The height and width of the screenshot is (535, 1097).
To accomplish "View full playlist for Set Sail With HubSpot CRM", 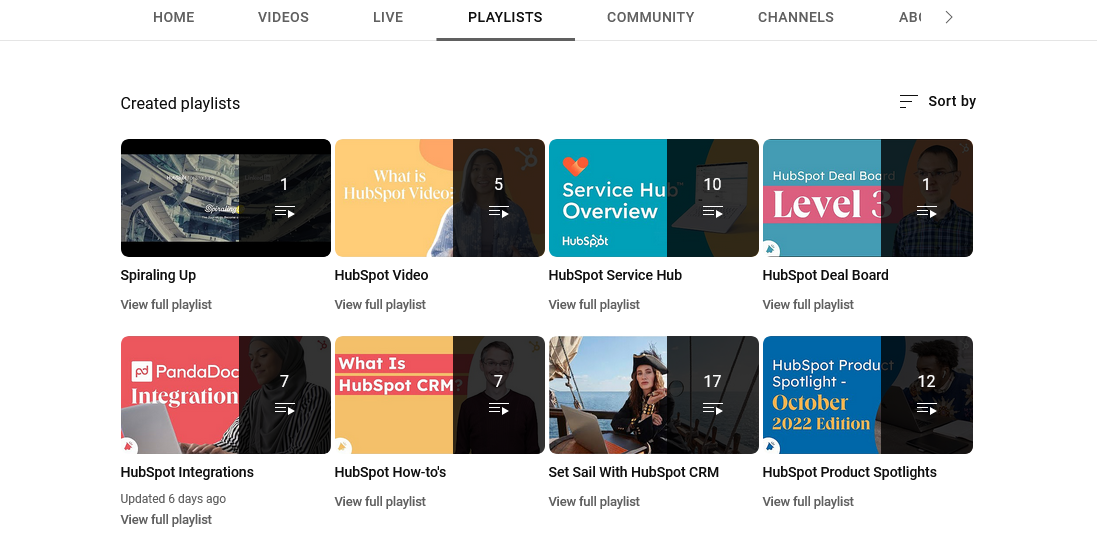I will (x=594, y=502).
